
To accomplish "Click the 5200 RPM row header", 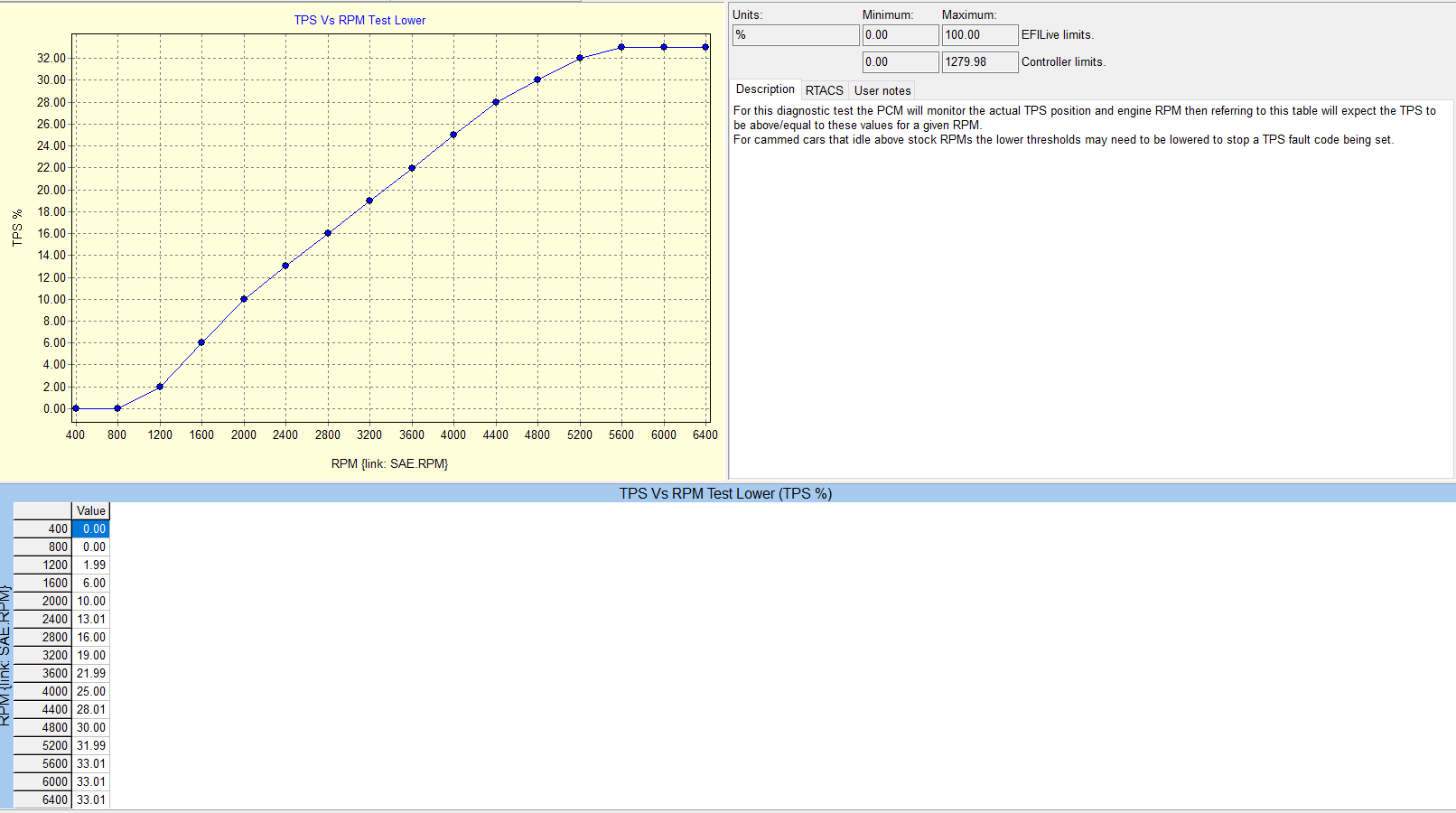I will 43,746.
